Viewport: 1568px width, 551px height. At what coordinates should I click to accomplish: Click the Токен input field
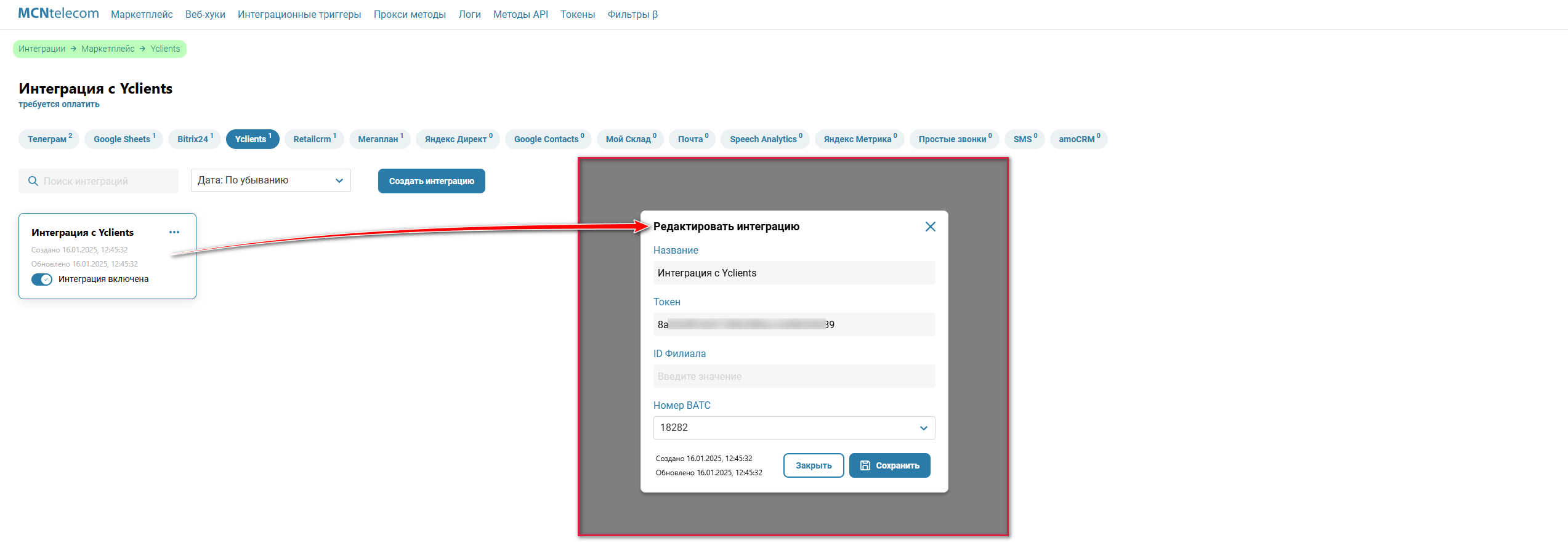tap(794, 324)
